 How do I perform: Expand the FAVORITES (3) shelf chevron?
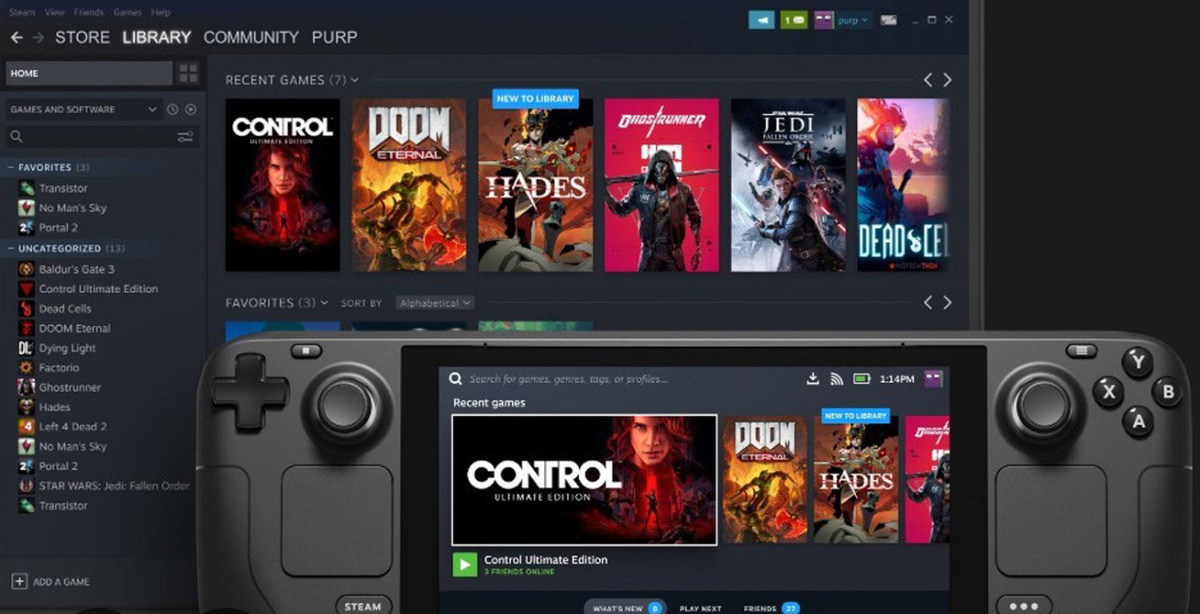click(x=324, y=303)
